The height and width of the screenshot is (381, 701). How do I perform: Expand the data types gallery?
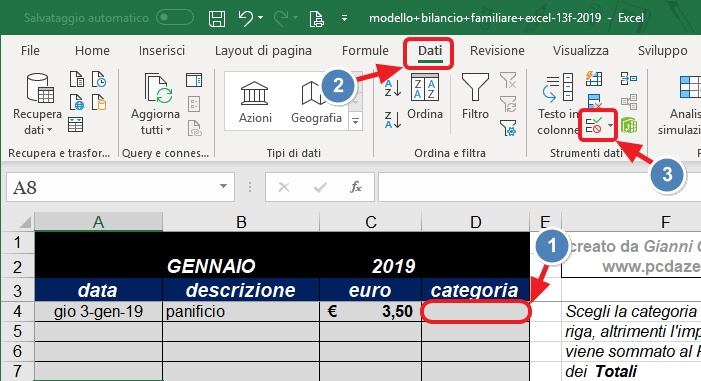click(x=355, y=121)
